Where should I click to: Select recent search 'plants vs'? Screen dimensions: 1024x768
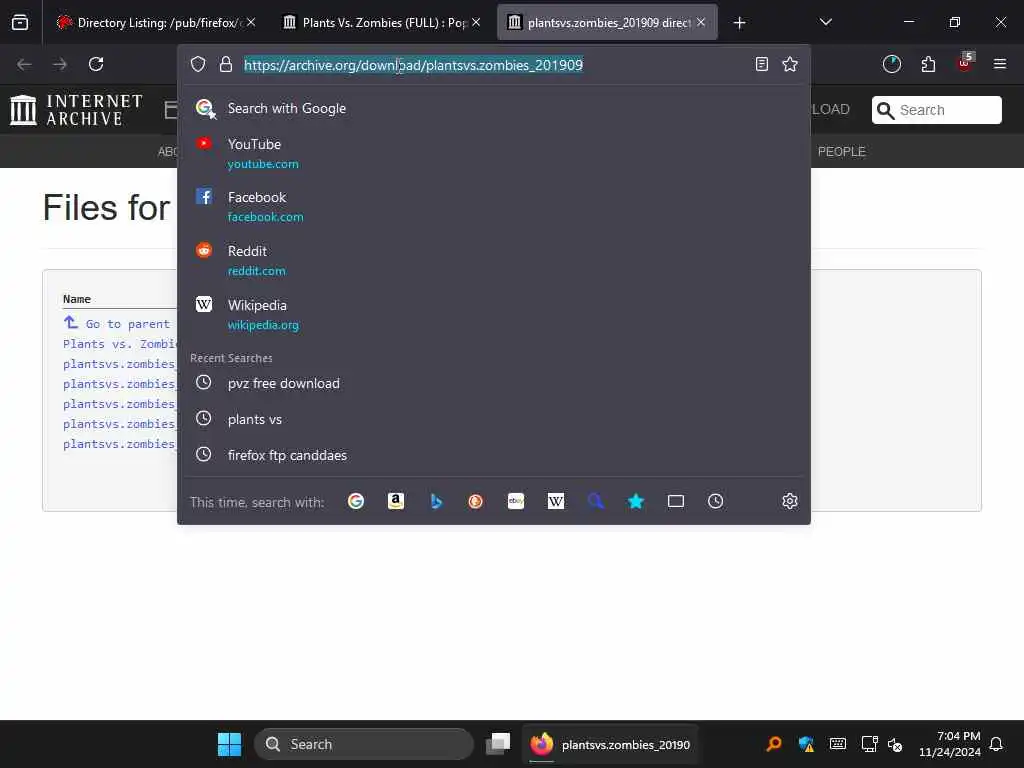coord(494,419)
